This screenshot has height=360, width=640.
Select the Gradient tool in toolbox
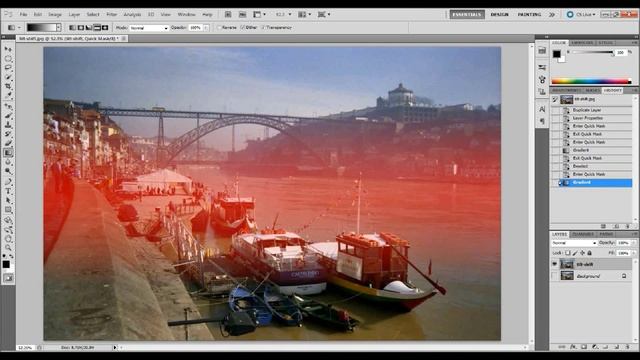[8, 153]
